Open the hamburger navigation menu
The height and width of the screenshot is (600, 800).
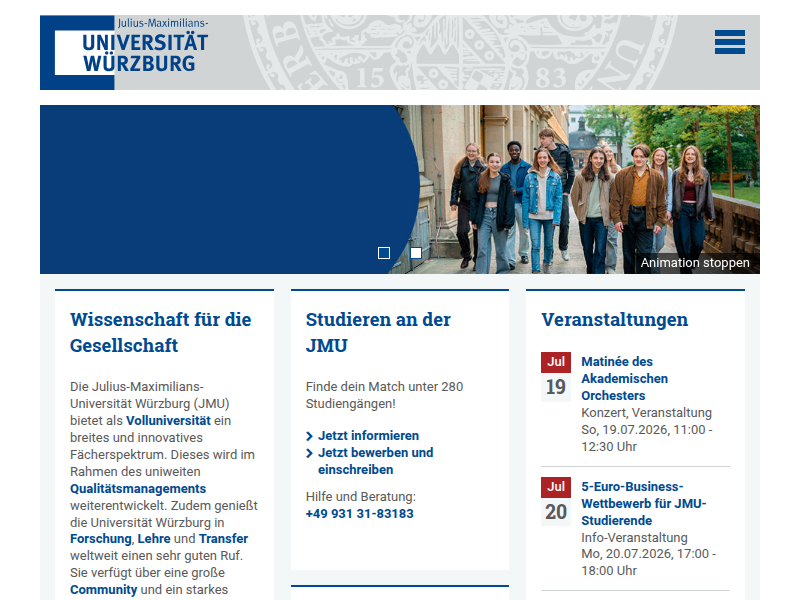click(x=730, y=42)
